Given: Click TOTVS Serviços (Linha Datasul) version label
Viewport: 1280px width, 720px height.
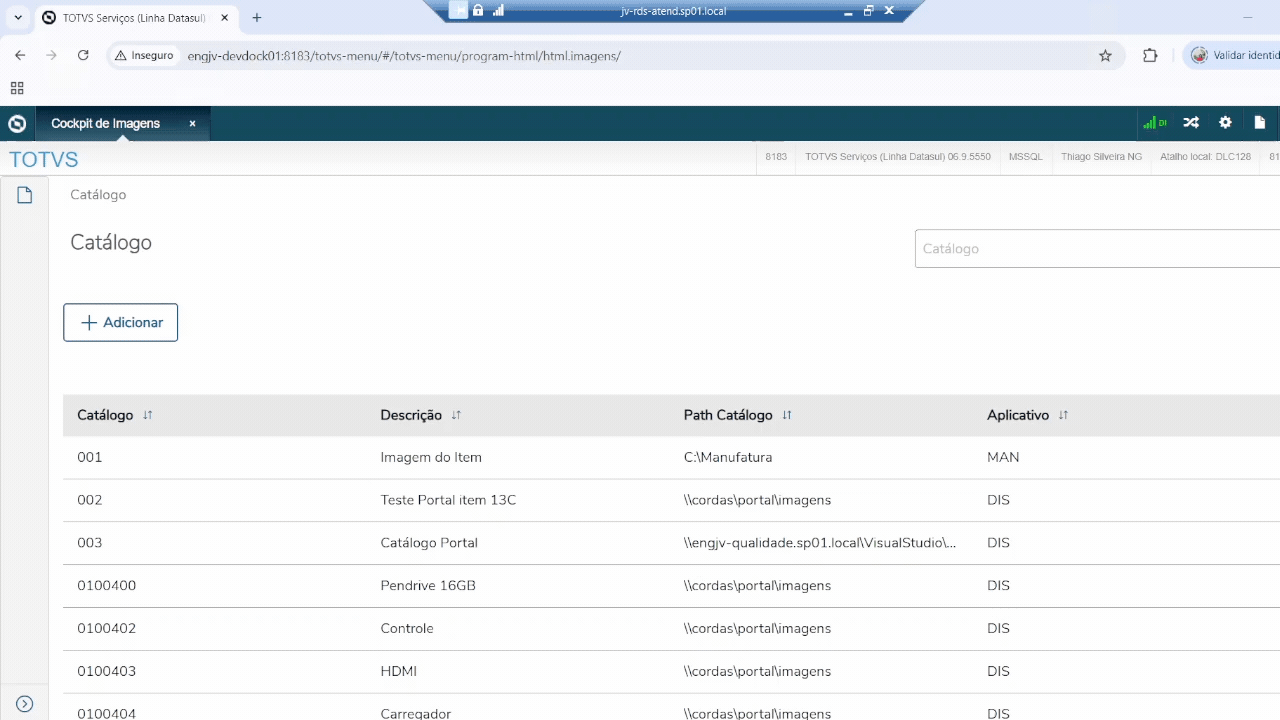Looking at the screenshot, I should 898,157.
